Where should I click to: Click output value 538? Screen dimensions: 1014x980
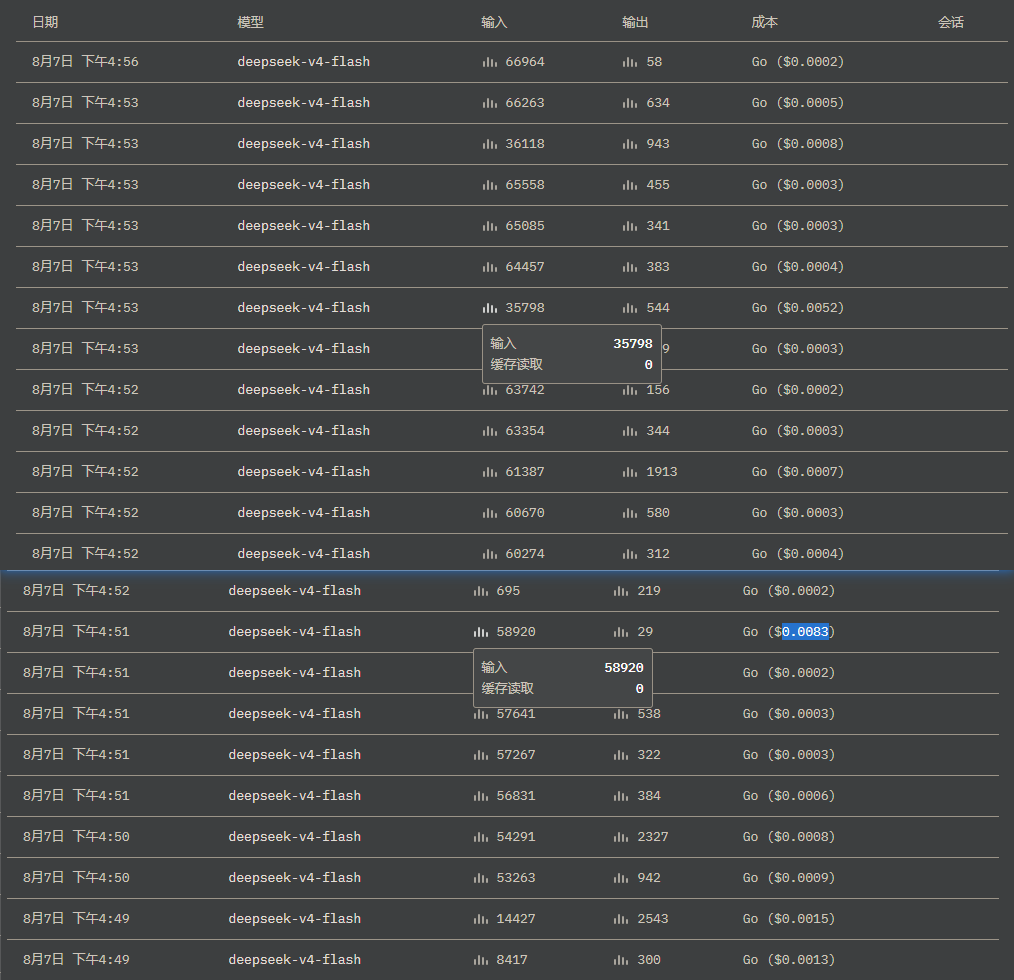point(649,714)
